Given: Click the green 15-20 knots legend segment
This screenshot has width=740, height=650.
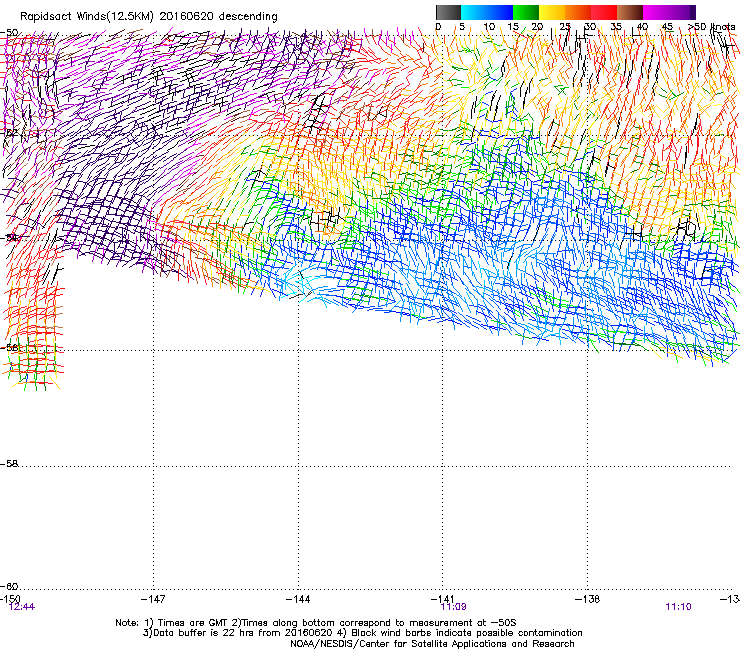Looking at the screenshot, I should click(x=526, y=12).
